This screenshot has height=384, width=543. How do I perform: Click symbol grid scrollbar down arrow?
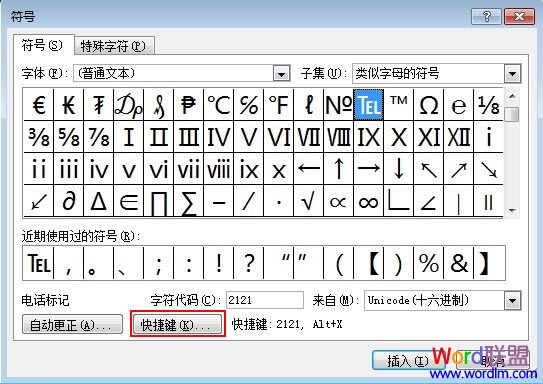pos(512,210)
